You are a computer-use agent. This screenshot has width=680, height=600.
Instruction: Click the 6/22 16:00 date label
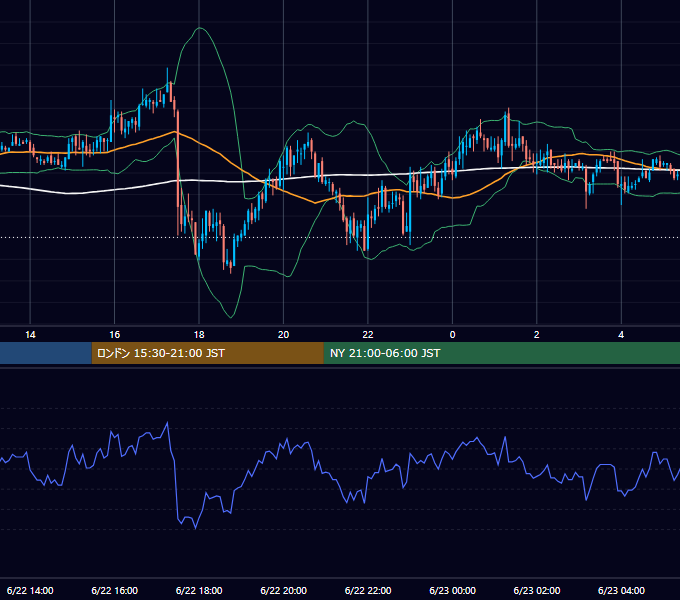[114, 590]
